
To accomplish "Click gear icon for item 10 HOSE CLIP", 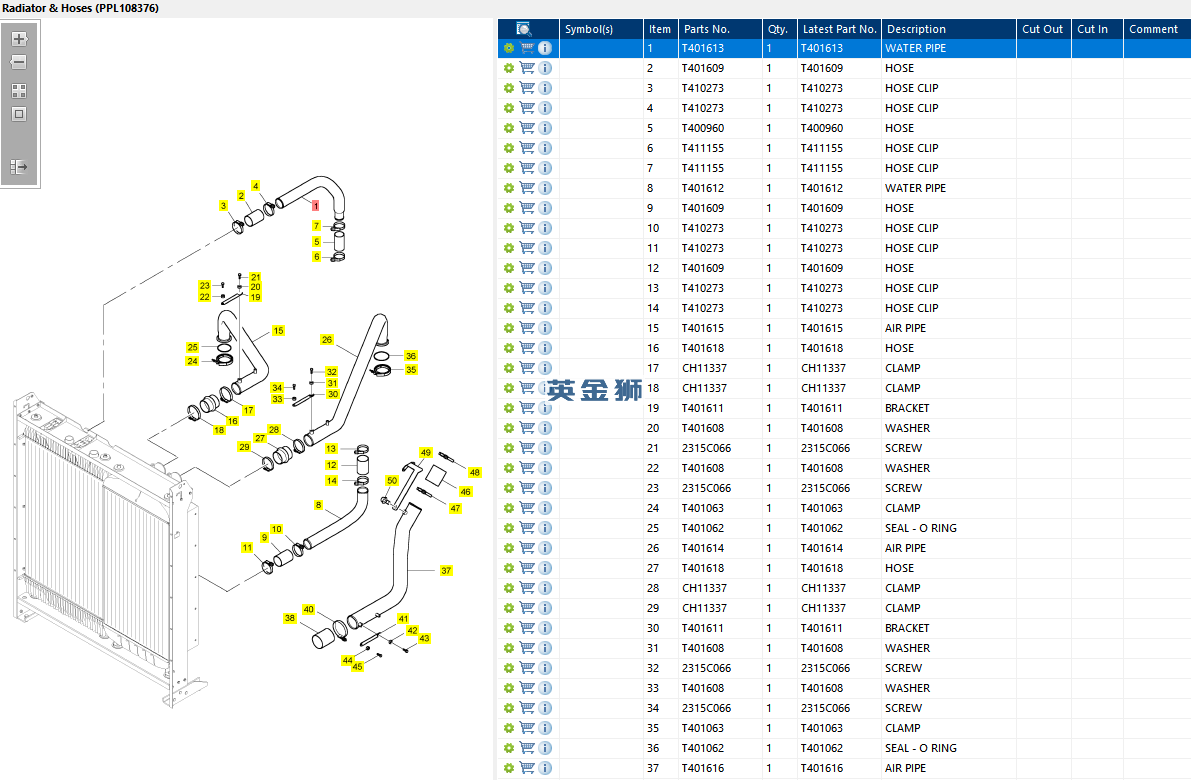I will [x=509, y=229].
